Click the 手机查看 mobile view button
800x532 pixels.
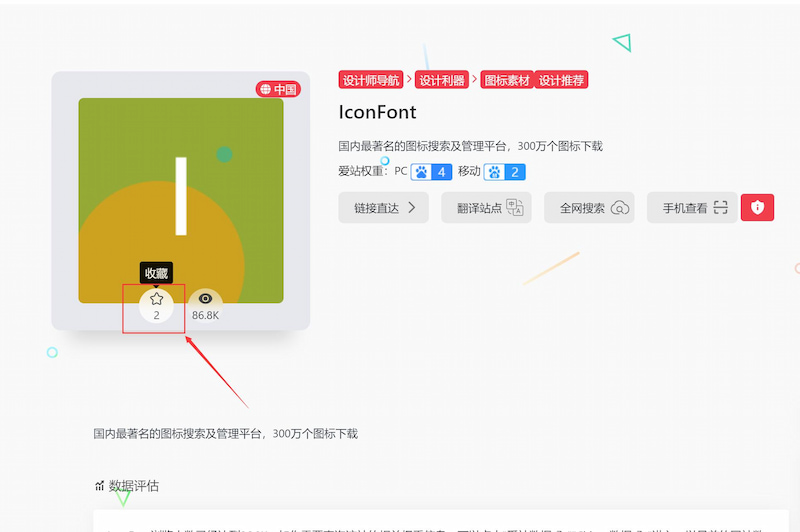[x=692, y=208]
